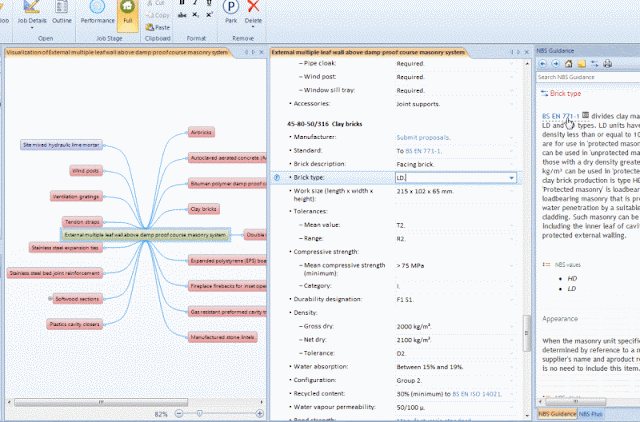The height and width of the screenshot is (422, 640).
Task: Toggle italic formatting
Action: 196,3
